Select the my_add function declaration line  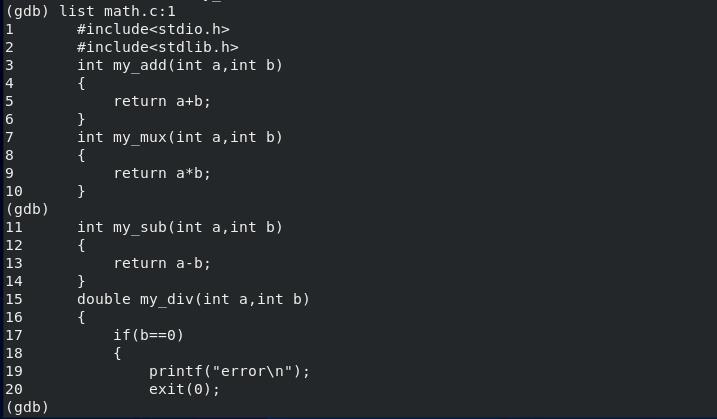180,65
